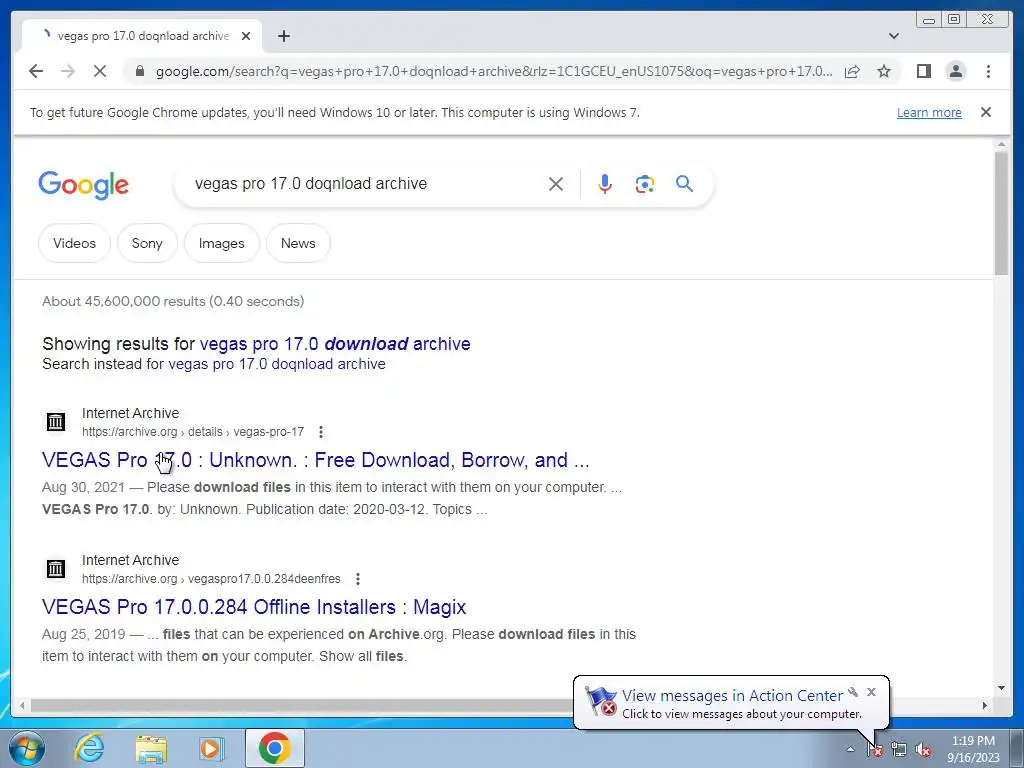Open VEGAS Pro 17.0.0.284 Offline Installers
Viewport: 1024px width, 768px height.
[254, 607]
